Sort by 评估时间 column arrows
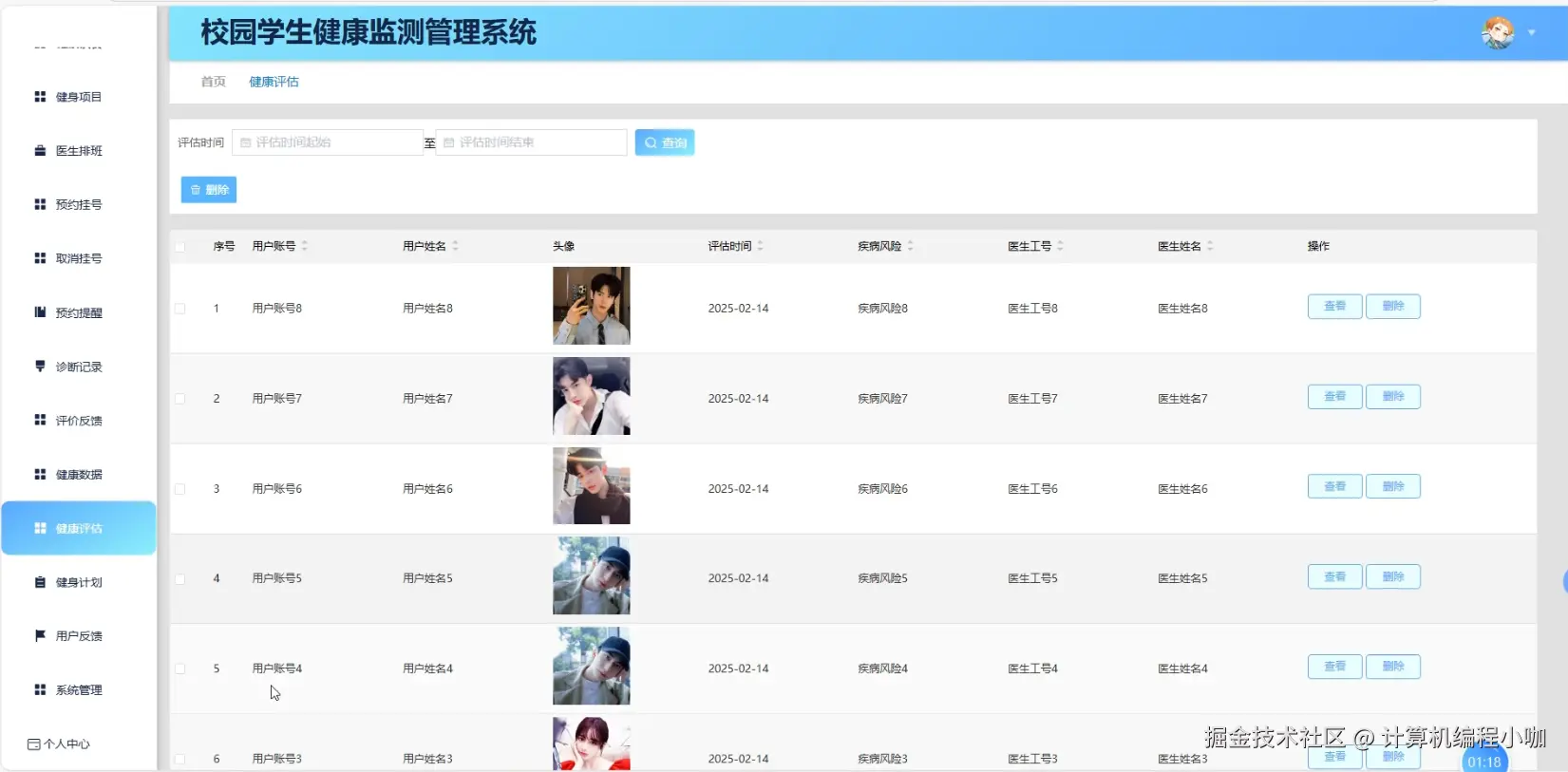The image size is (1568, 772). coord(761,246)
